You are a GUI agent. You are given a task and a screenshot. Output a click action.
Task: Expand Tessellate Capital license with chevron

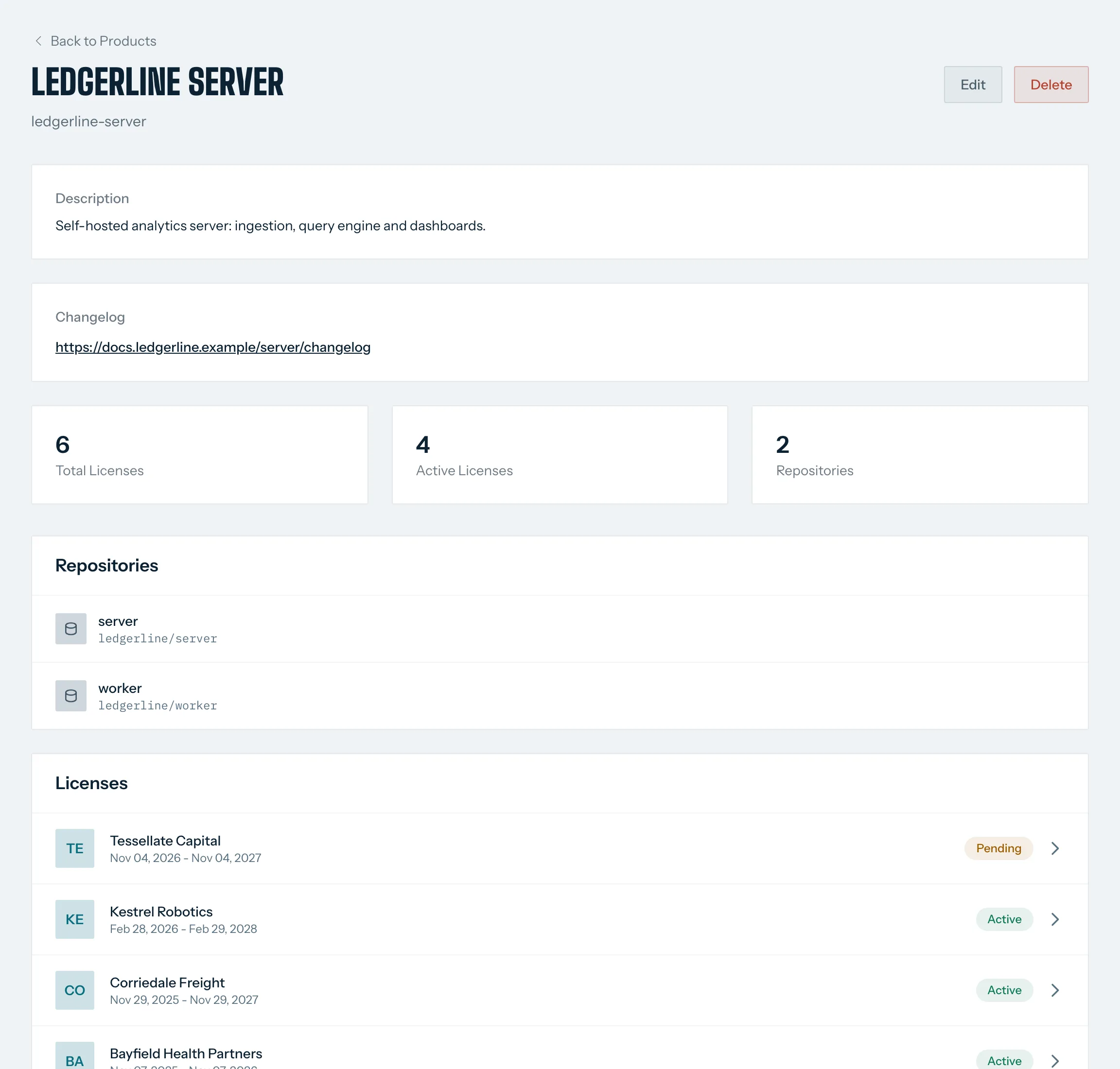pyautogui.click(x=1055, y=848)
